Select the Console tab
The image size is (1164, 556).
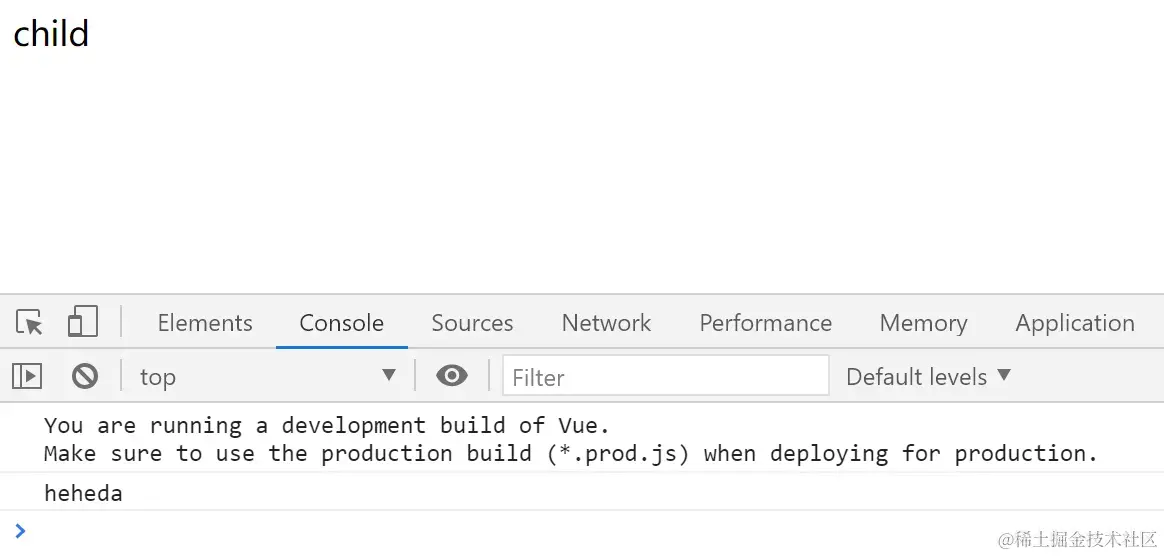click(341, 323)
